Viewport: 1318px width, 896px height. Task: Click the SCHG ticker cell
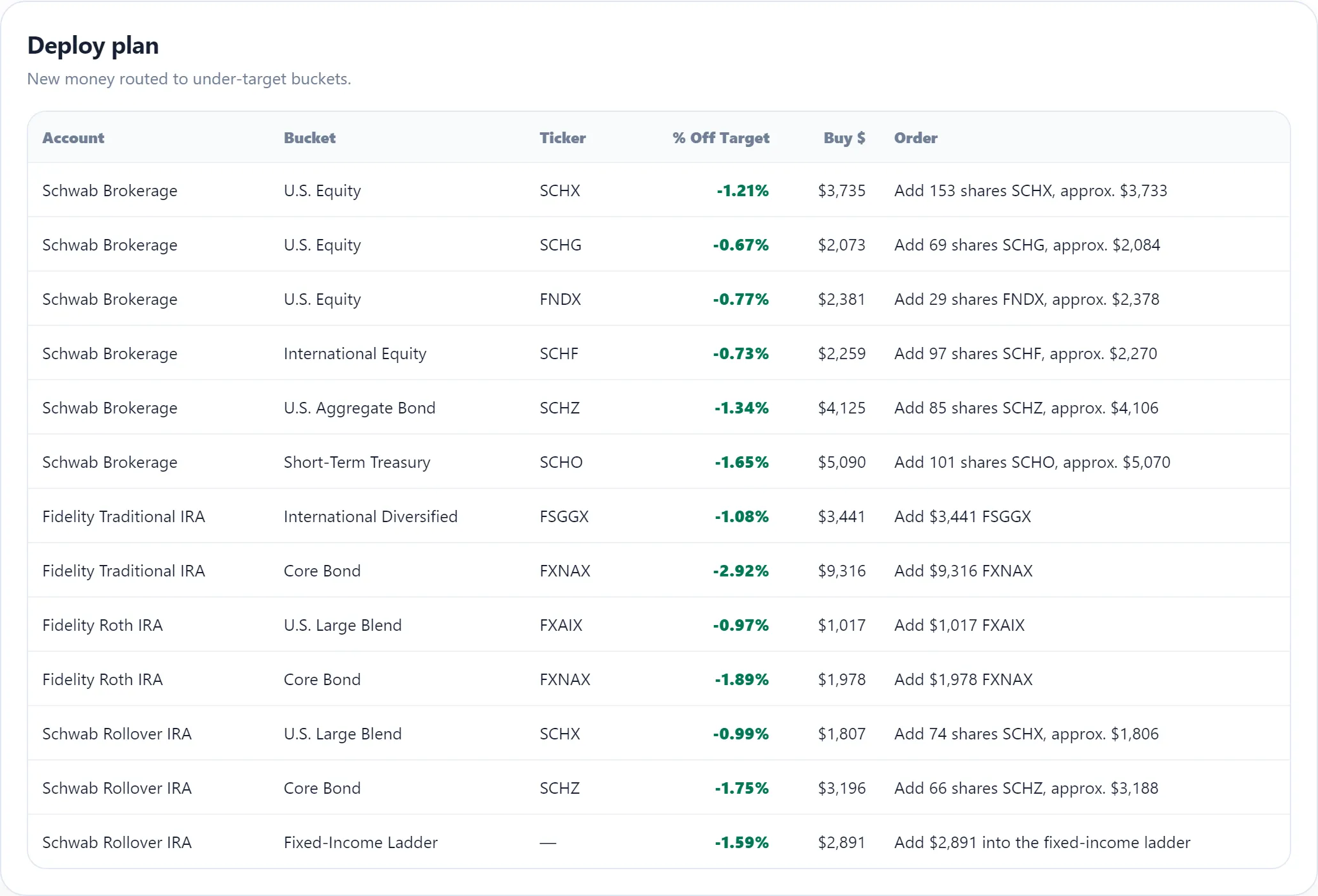coord(560,245)
